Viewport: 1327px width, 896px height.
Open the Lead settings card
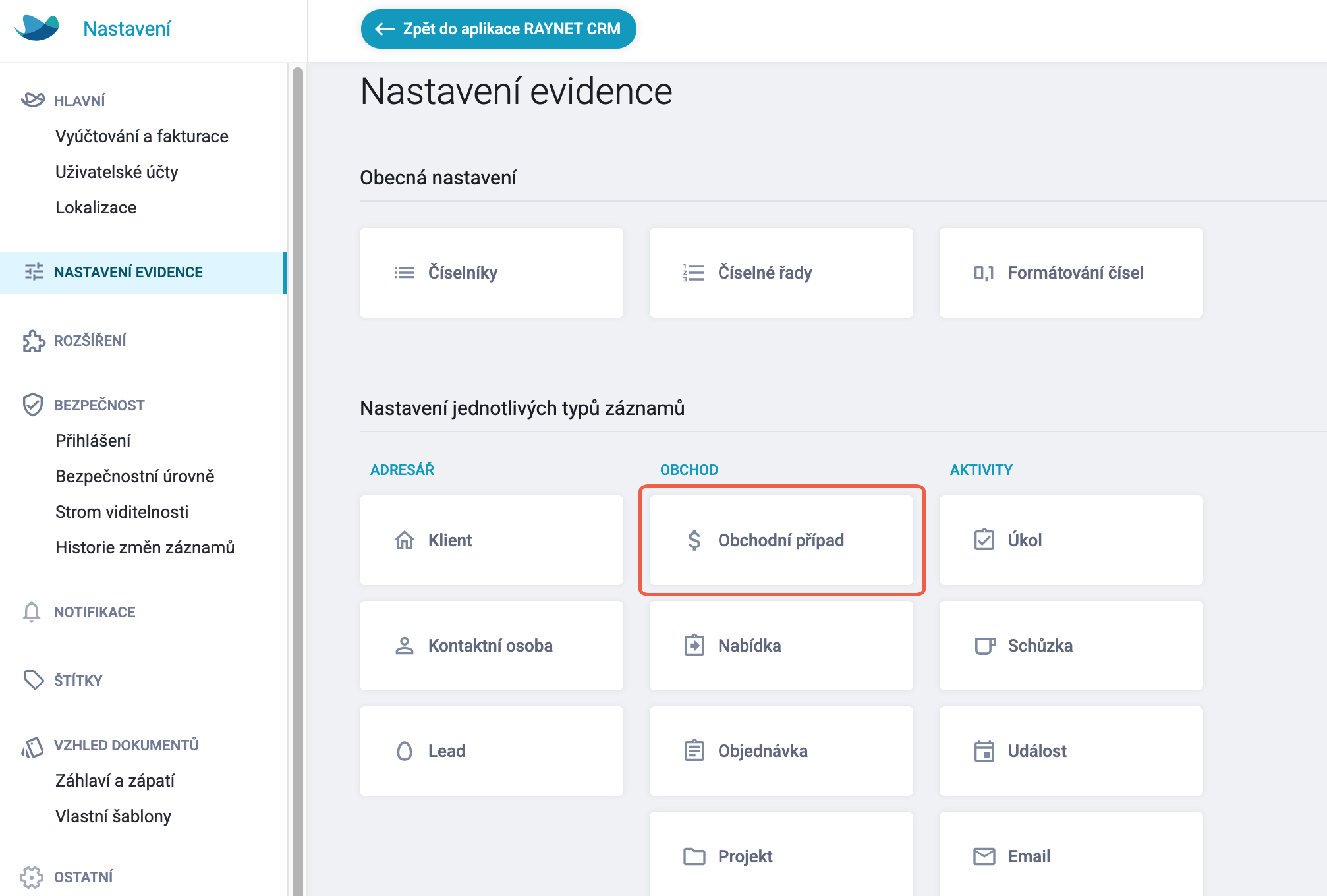coord(492,751)
